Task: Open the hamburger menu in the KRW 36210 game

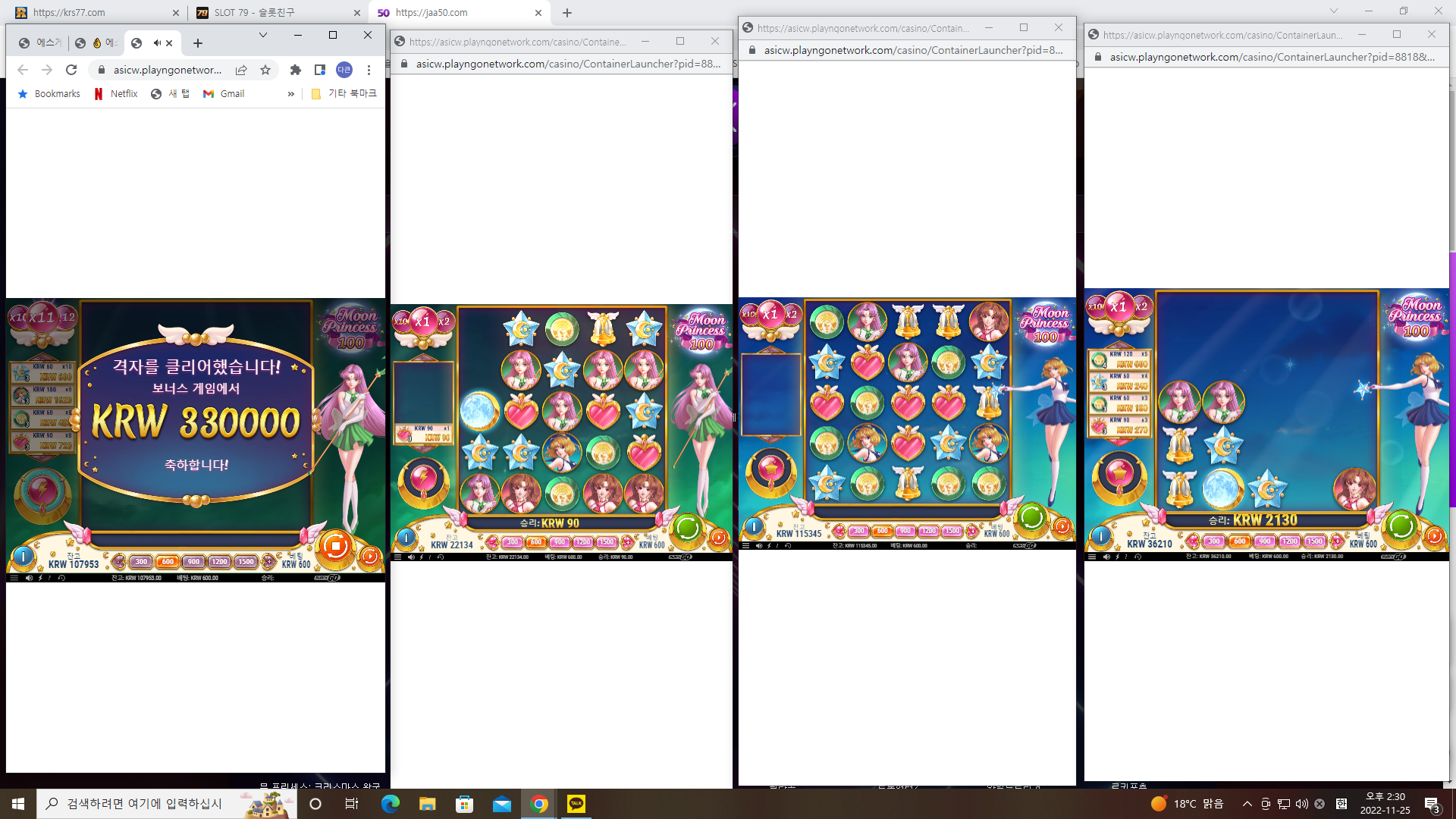Action: tap(1092, 557)
